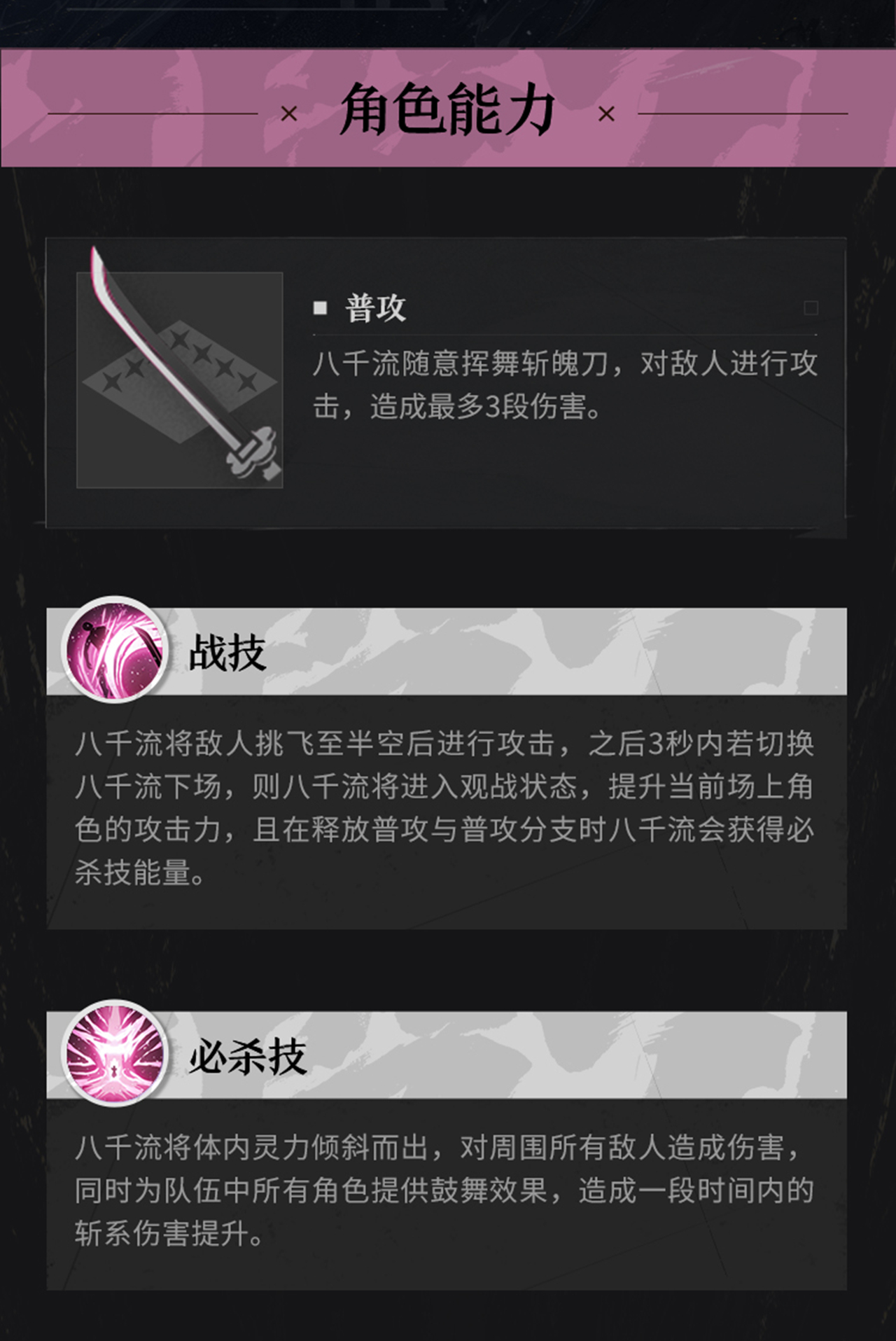This screenshot has height=1341, width=896.
Task: Click the horizontal line left of the title
Action: (x=153, y=113)
